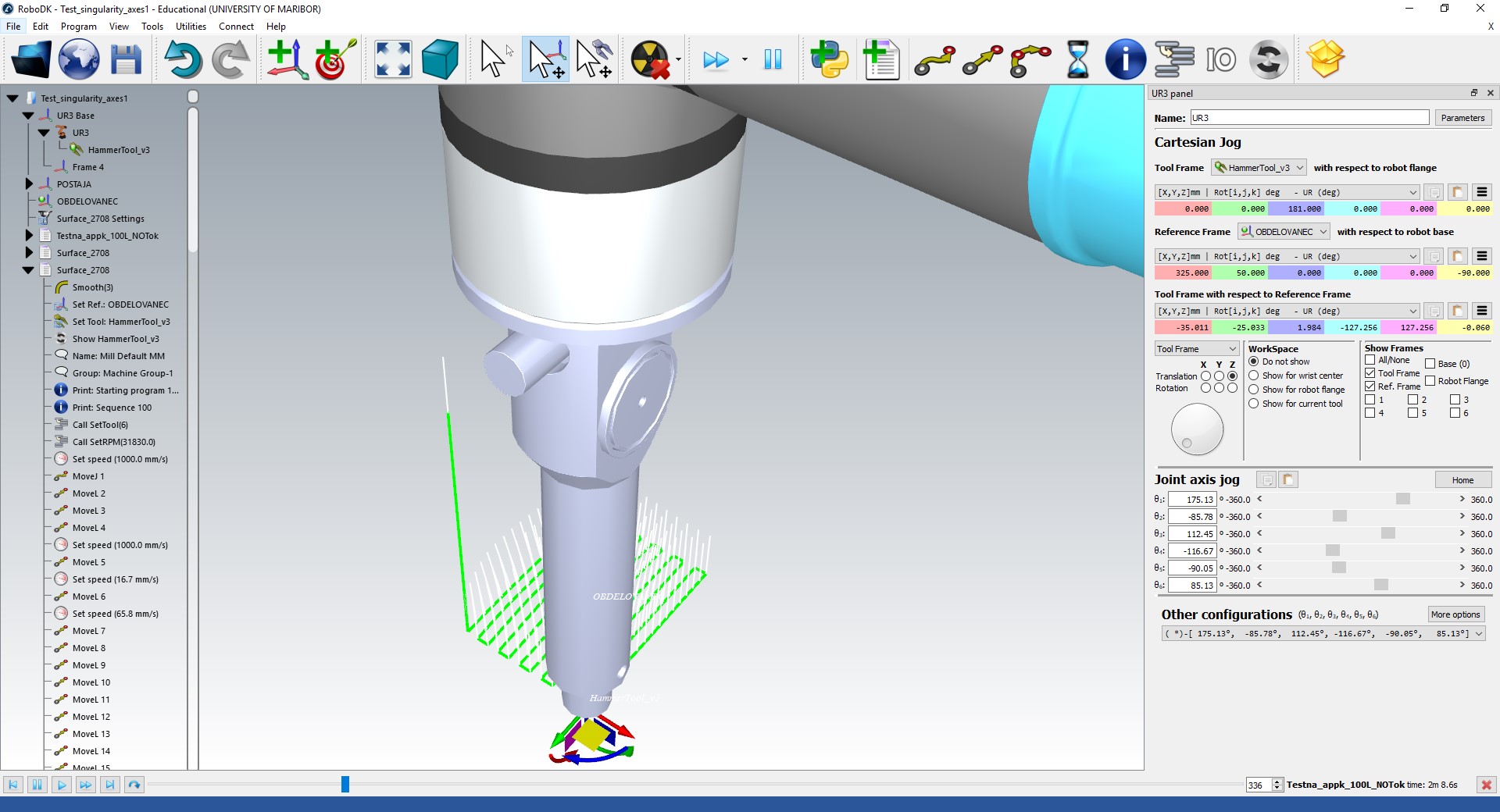Open the HammerTool_v3 tool frame dropdown

pos(1259,168)
